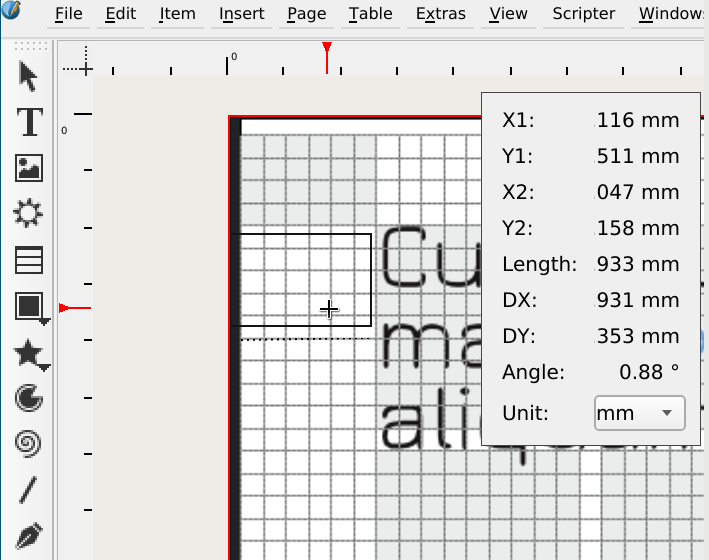Open the Scripter menu
This screenshot has height=560, width=709.
pyautogui.click(x=583, y=14)
